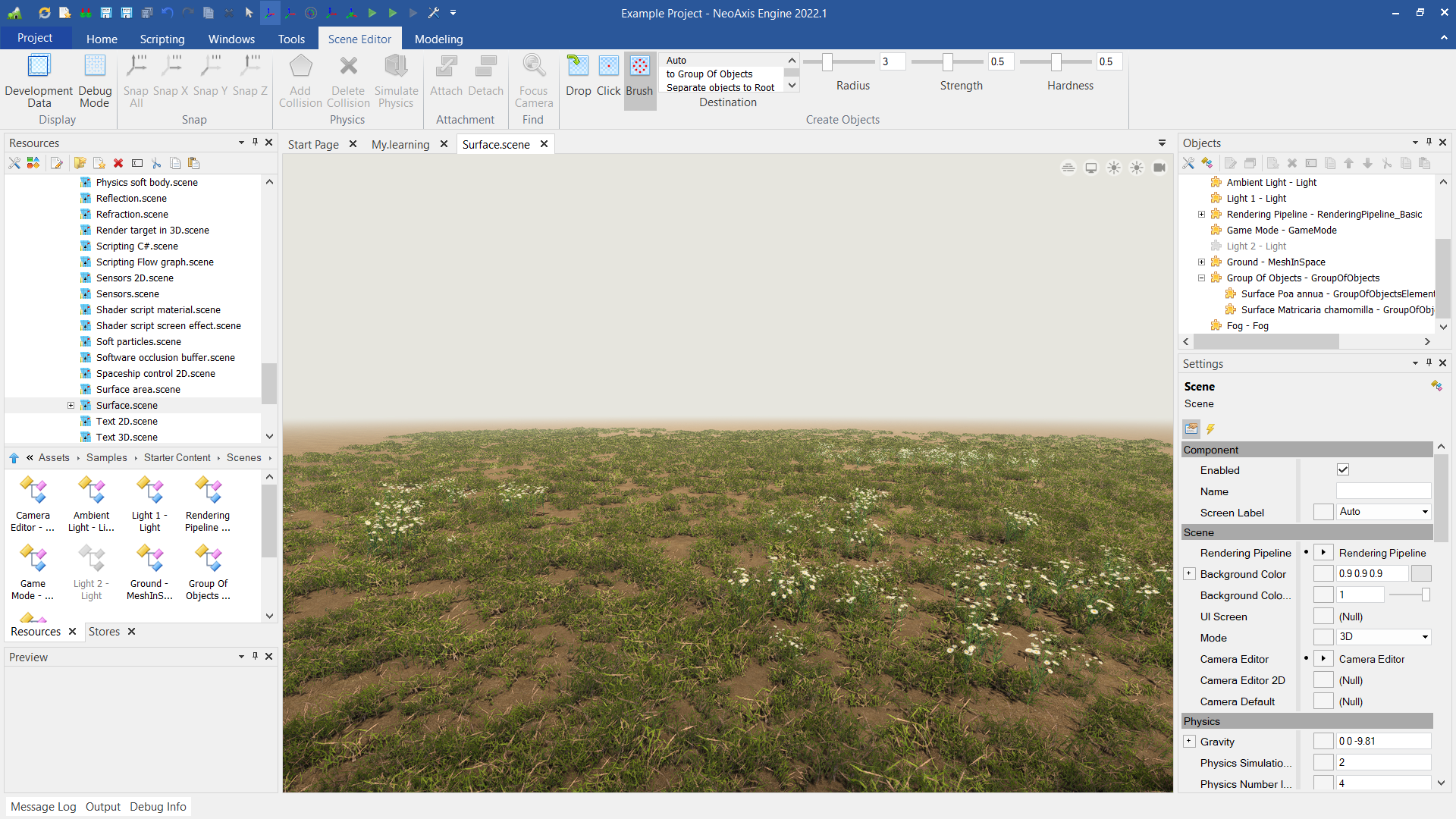
Task: Open the My.learning document tab
Action: (400, 144)
